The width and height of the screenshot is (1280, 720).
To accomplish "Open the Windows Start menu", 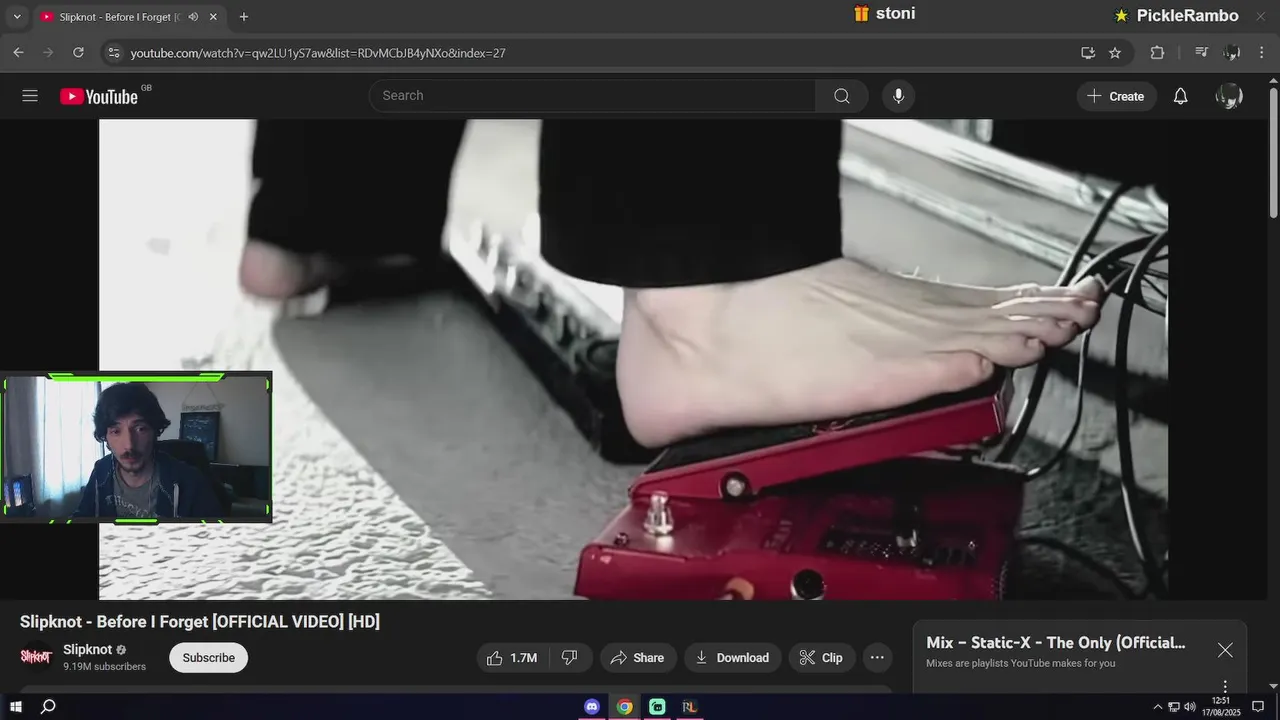I will click(15, 707).
